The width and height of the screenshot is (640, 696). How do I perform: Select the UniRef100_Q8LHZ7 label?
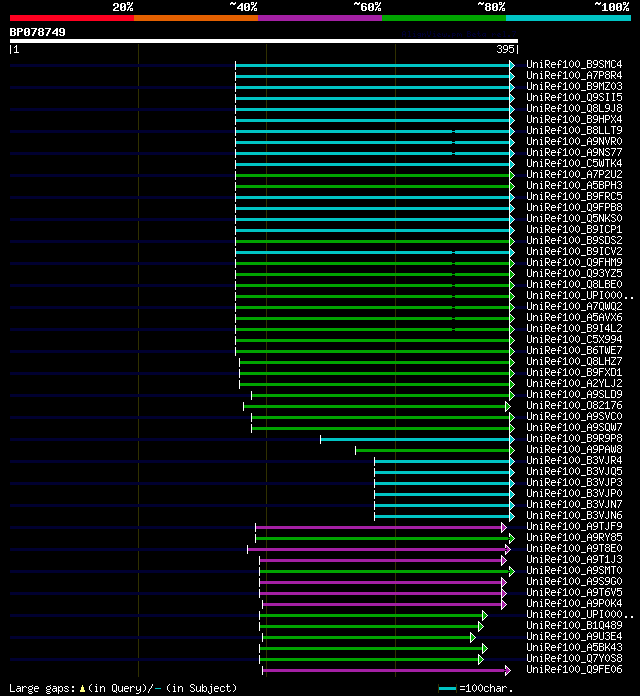coord(574,361)
